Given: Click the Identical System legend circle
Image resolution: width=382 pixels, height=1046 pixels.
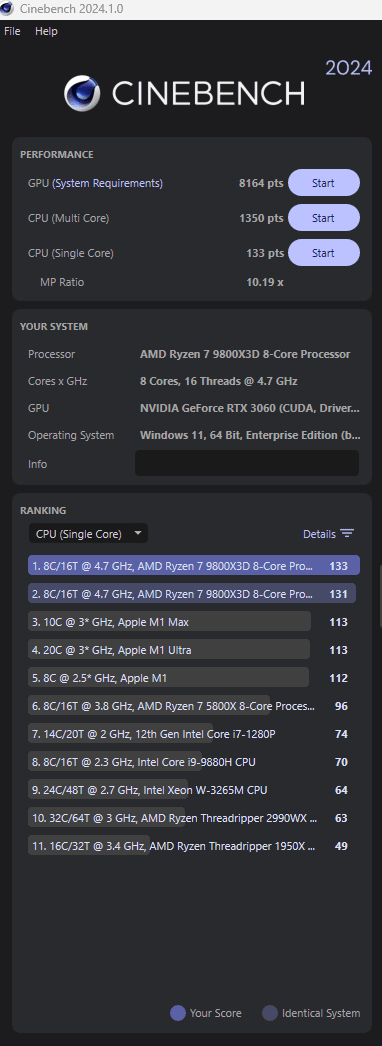Looking at the screenshot, I should tap(270, 1013).
